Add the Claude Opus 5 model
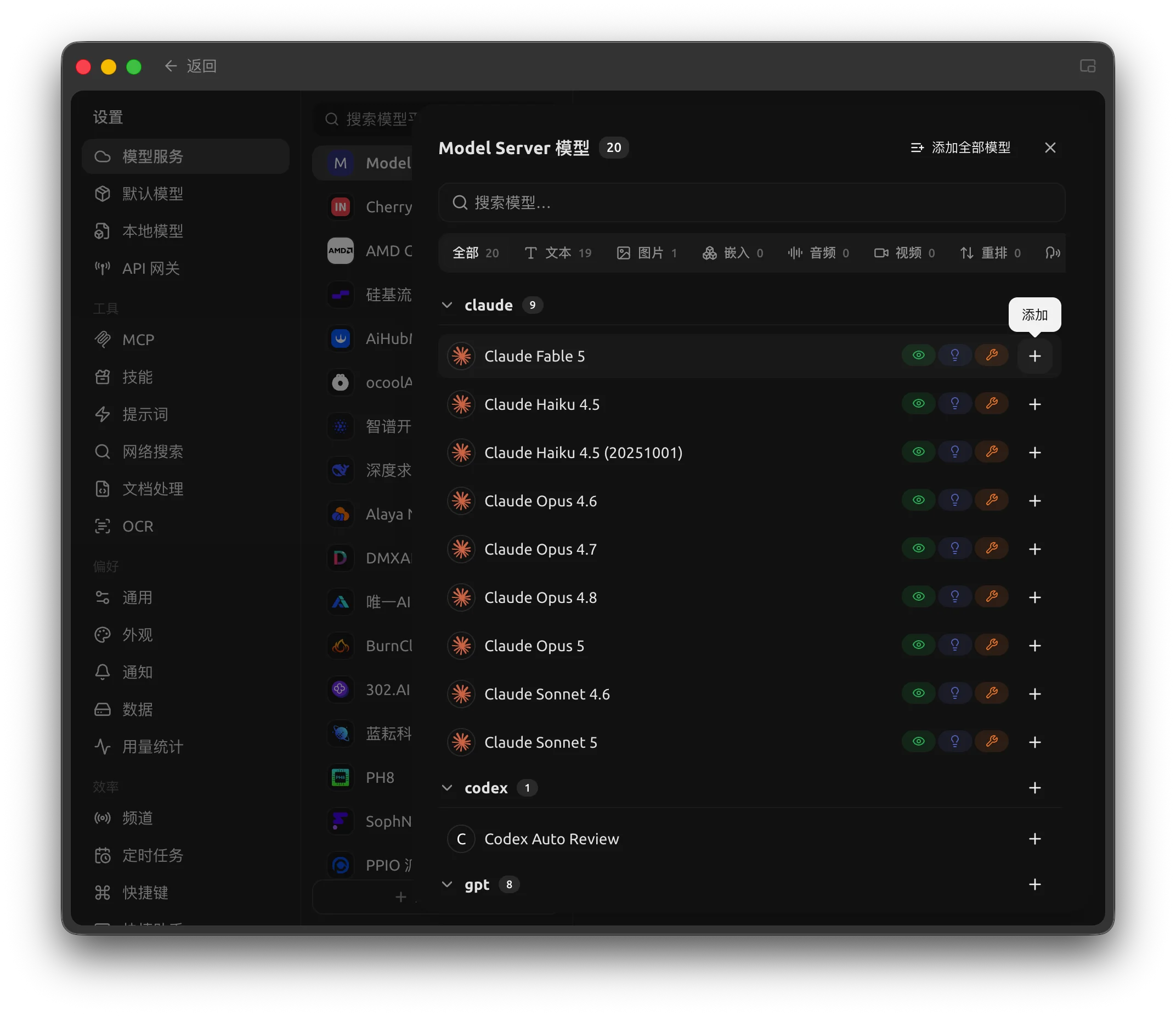The width and height of the screenshot is (1176, 1016). pyautogui.click(x=1034, y=645)
